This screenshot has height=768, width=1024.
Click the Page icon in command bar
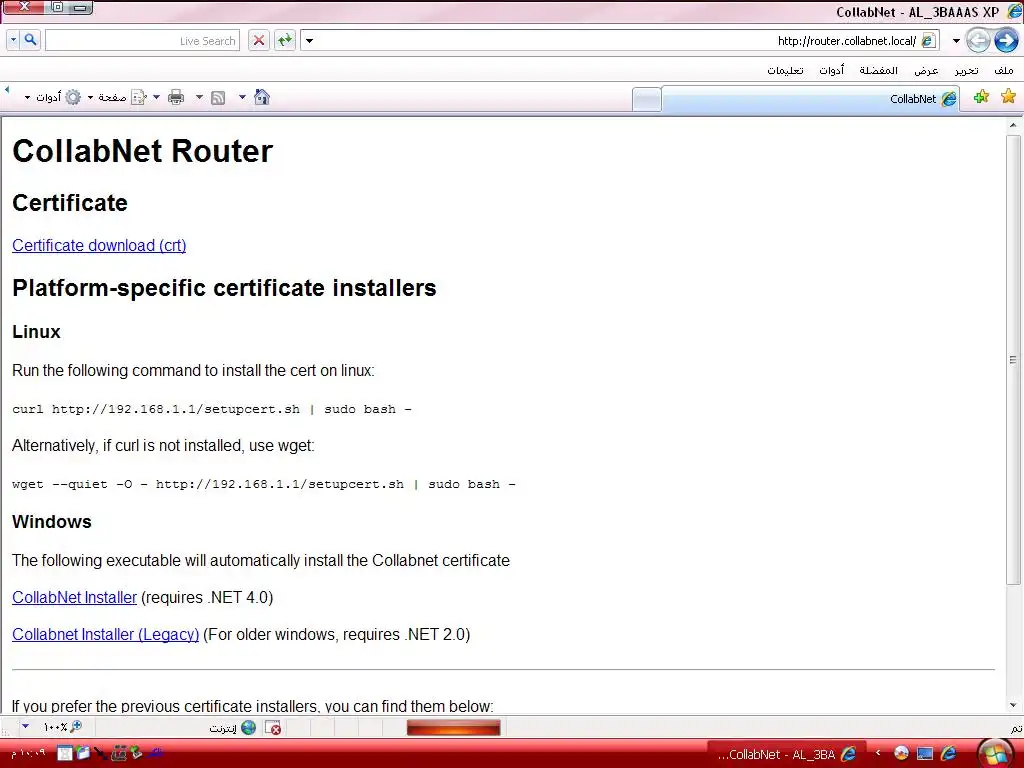point(138,98)
